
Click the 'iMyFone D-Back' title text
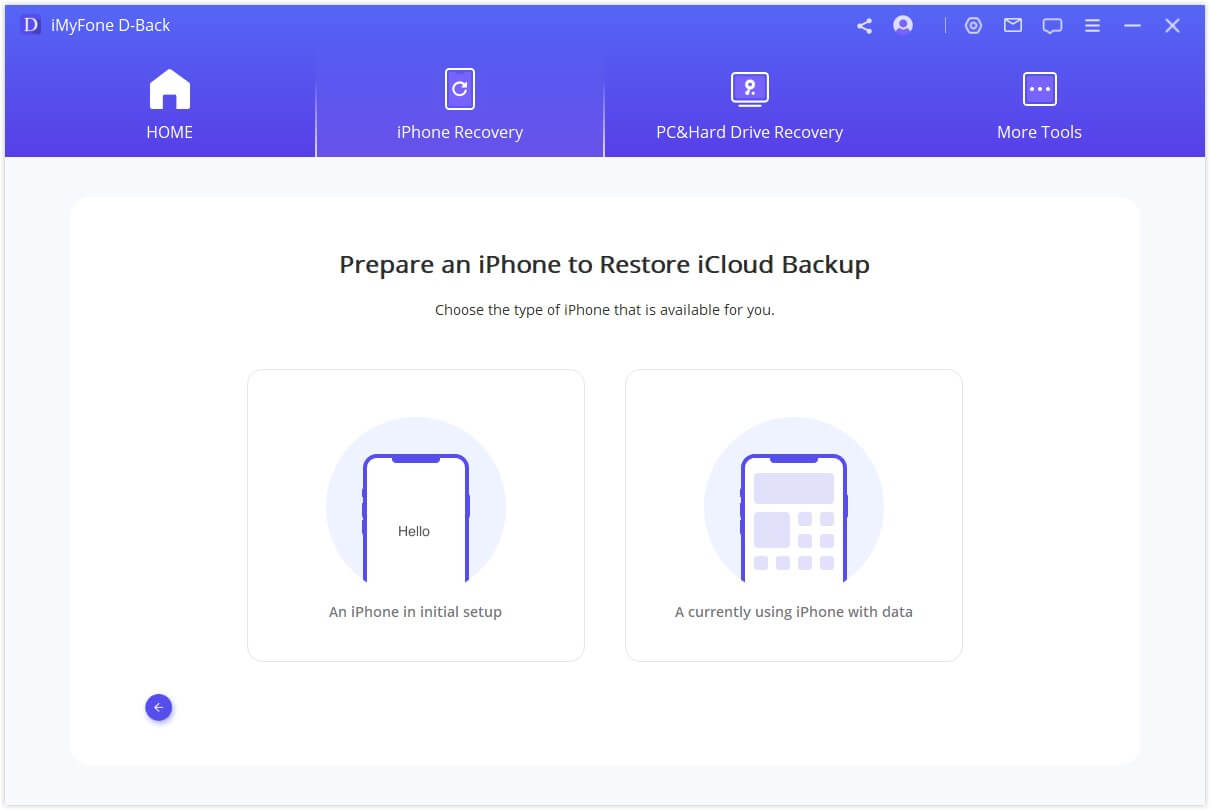110,26
